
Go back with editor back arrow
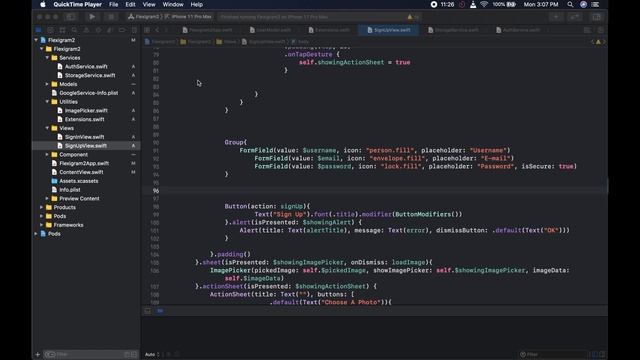point(157,30)
